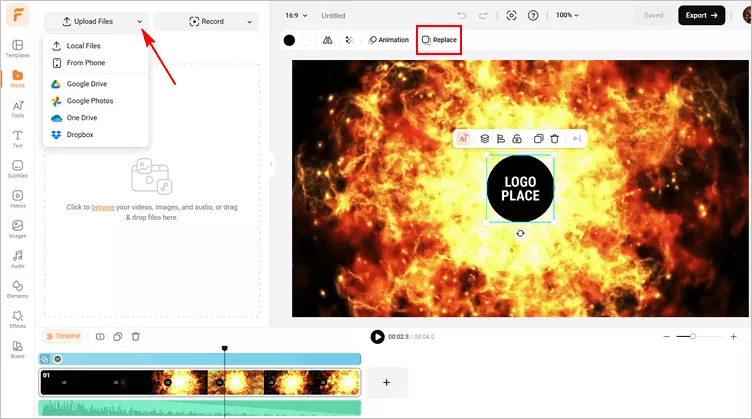Expand the Record dropdown arrow
The height and width of the screenshot is (419, 752).
tap(249, 22)
